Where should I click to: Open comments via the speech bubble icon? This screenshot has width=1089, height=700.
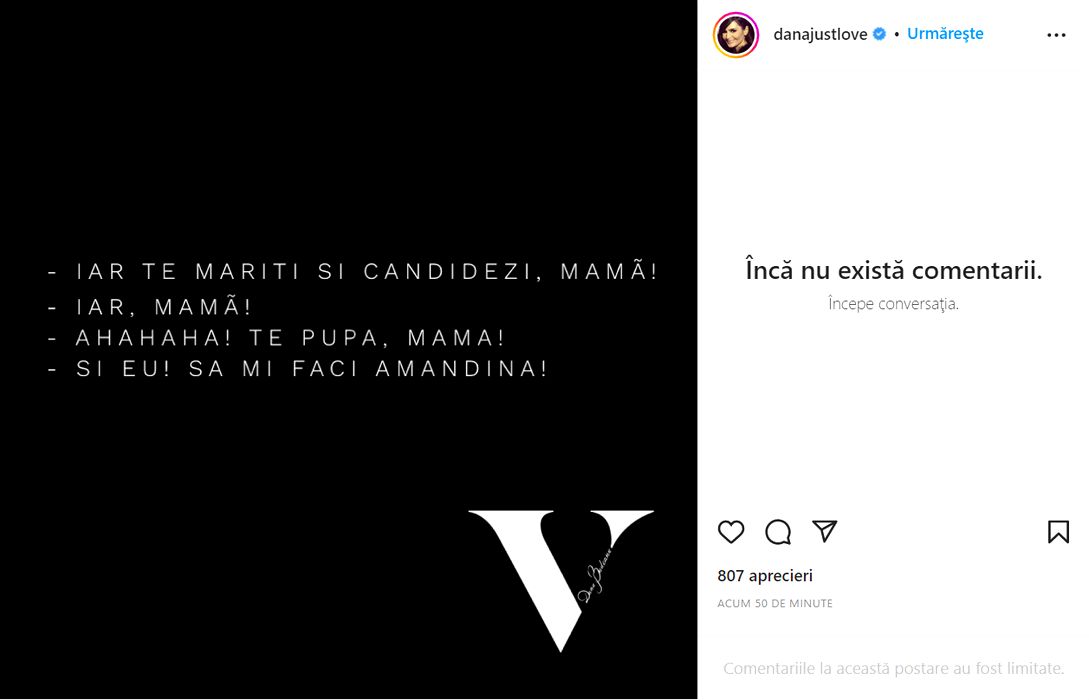point(778,532)
